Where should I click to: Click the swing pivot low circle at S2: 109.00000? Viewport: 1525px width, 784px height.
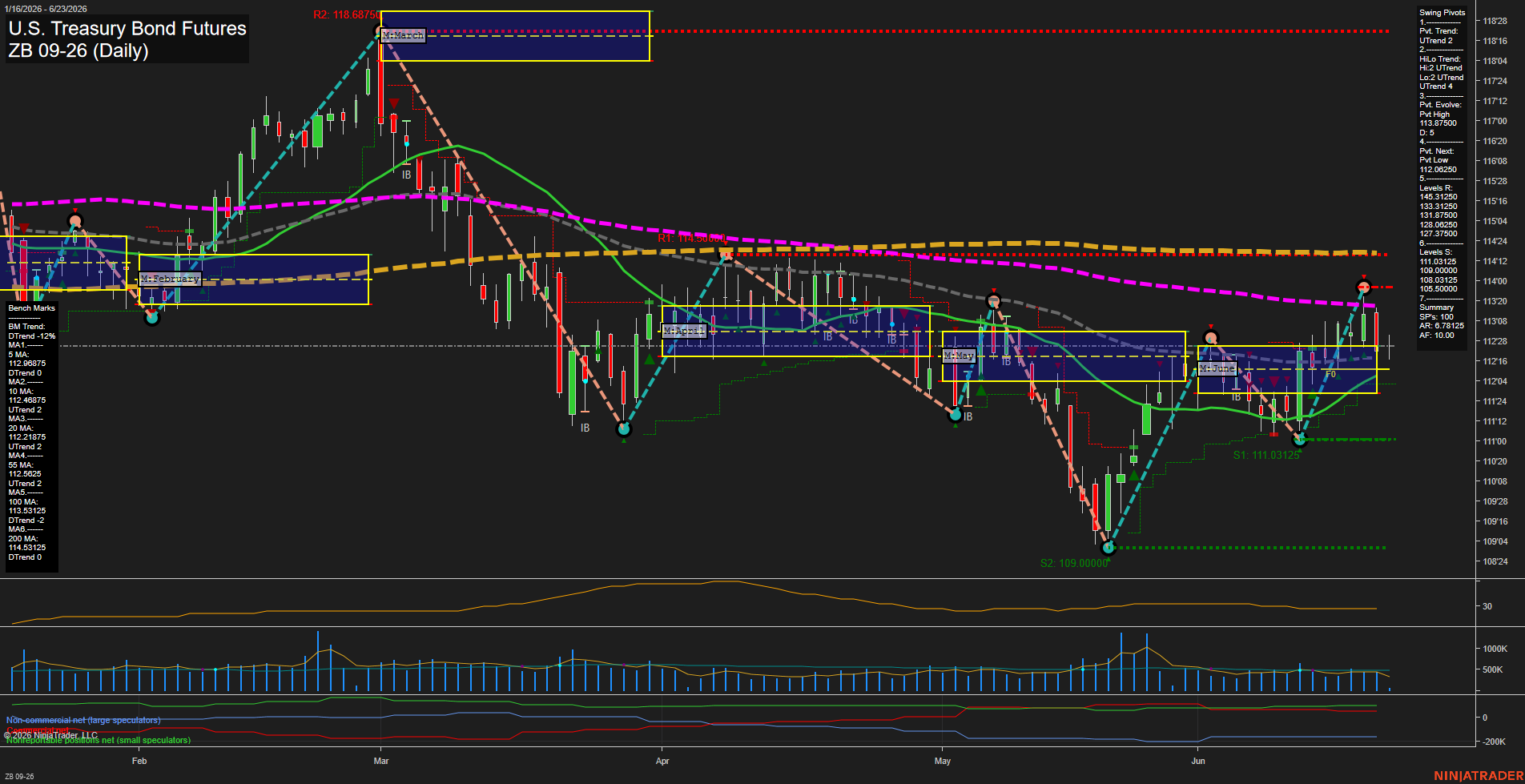1109,548
